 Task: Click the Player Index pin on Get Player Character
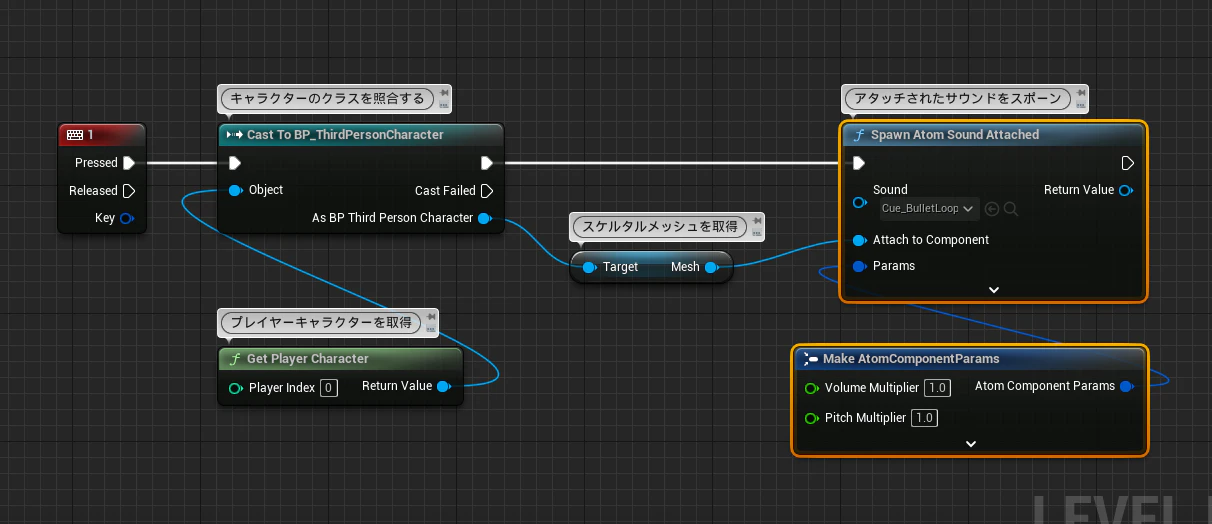(236, 388)
